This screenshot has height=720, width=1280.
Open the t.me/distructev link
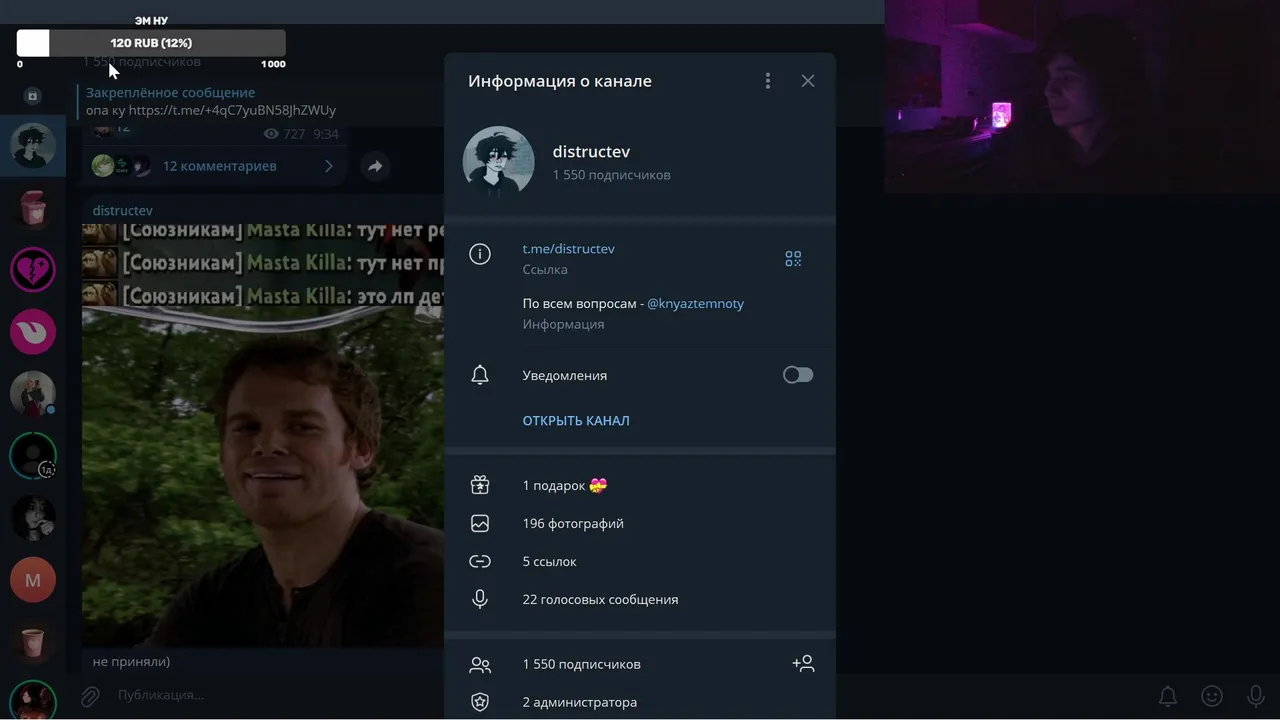[568, 249]
